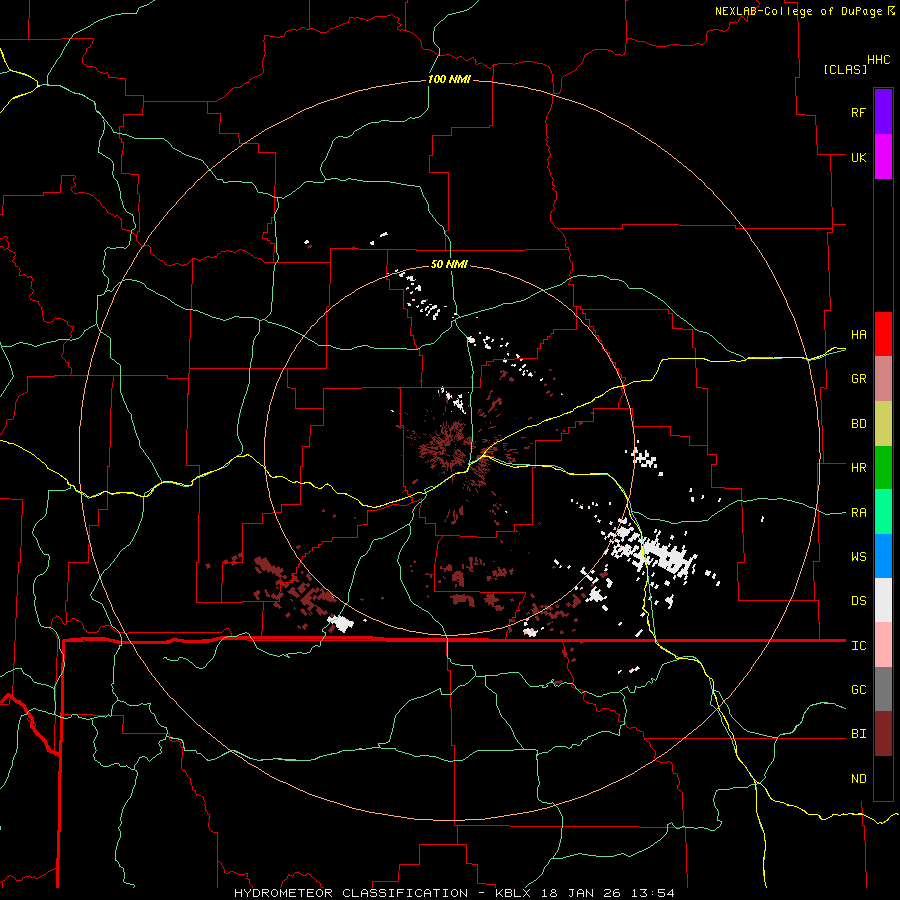The width and height of the screenshot is (900, 900).
Task: Click the brown BI legend swatch
Action: click(883, 734)
